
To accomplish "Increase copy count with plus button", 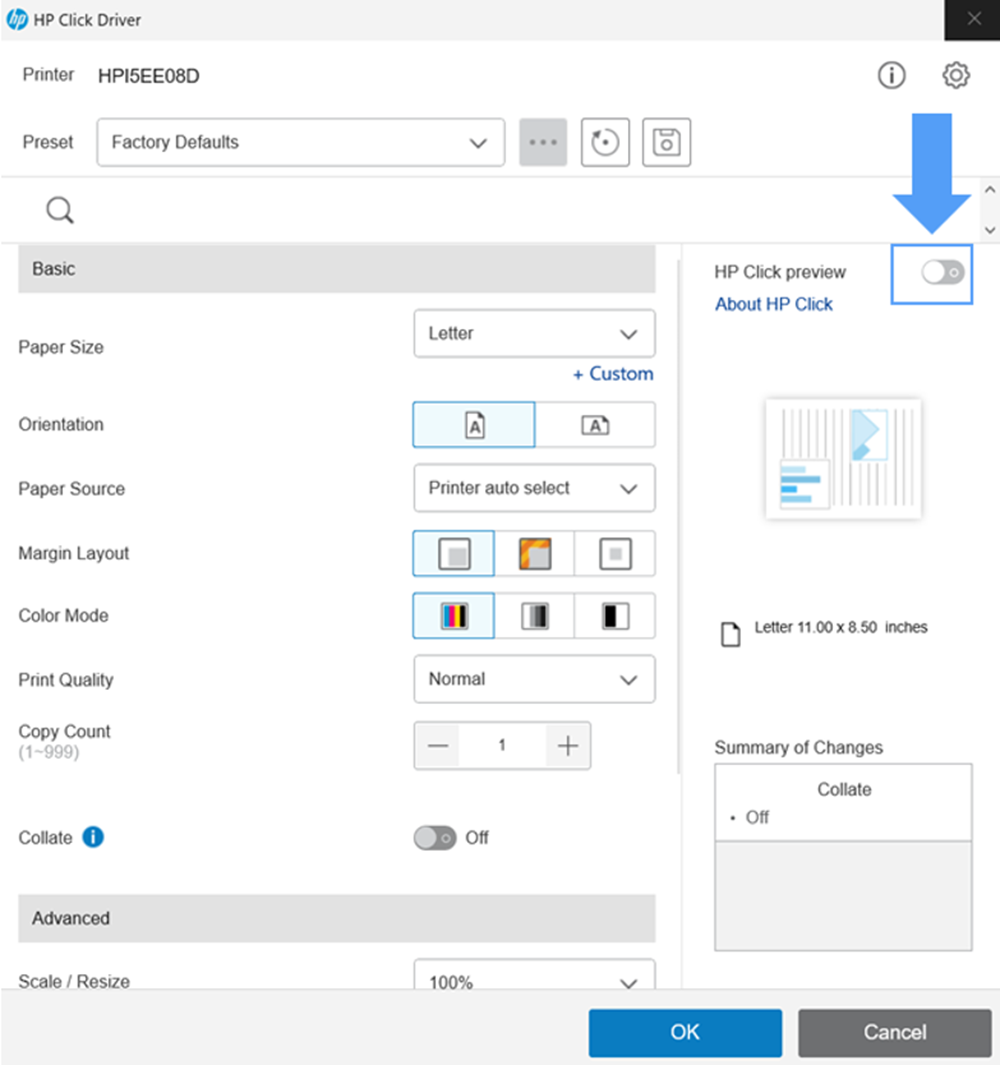I will pyautogui.click(x=568, y=746).
